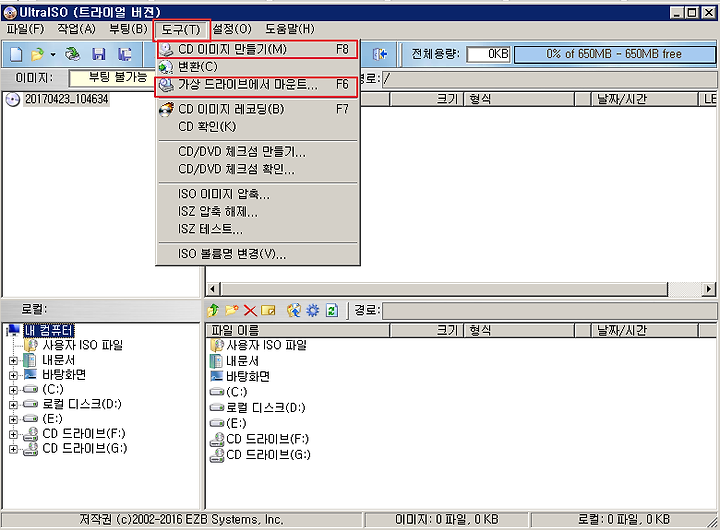The width and height of the screenshot is (720, 530).
Task: Expand the (C:) drive tree node
Action: pyautogui.click(x=13, y=390)
